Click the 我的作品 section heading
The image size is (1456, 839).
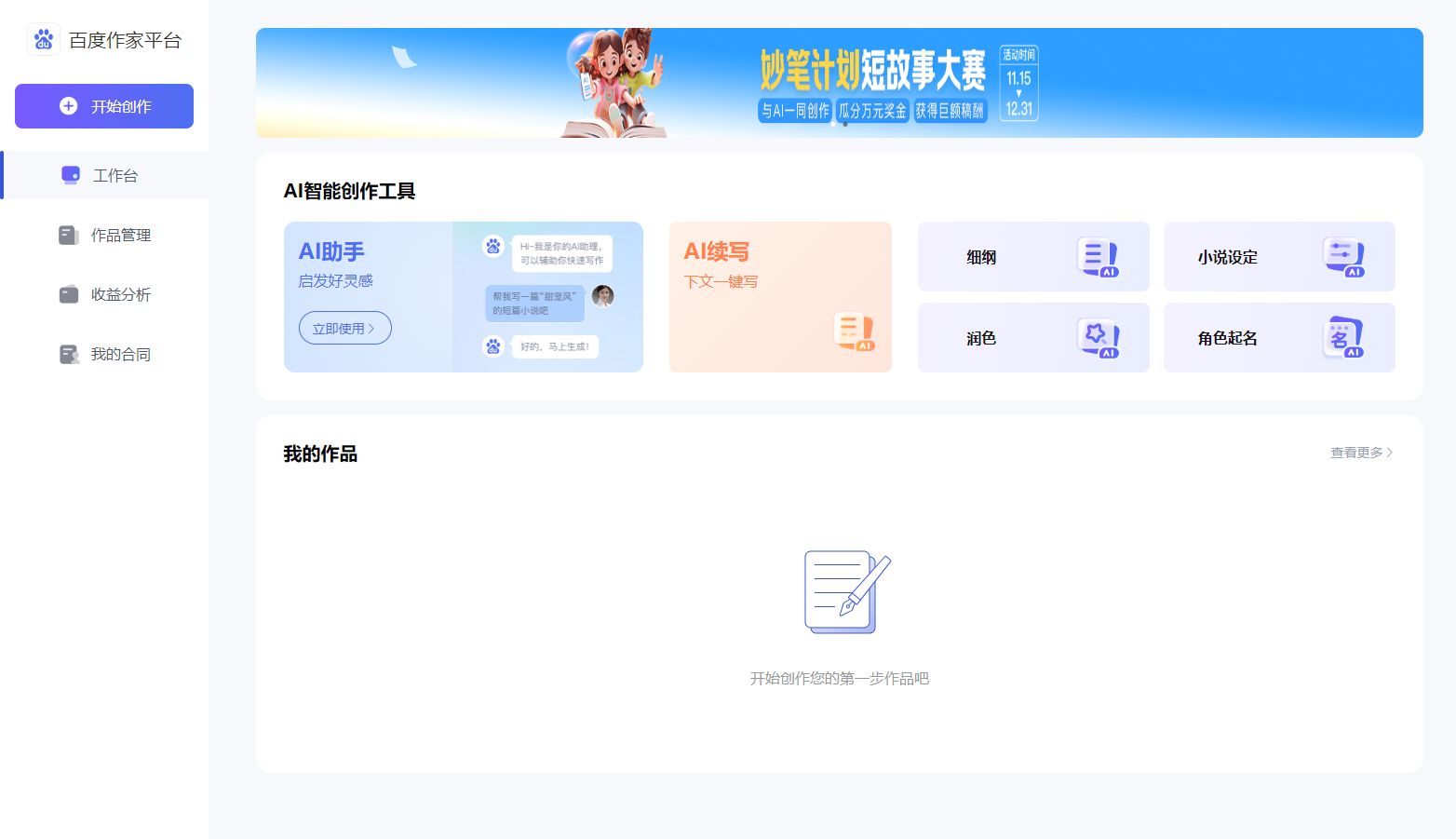tap(320, 453)
